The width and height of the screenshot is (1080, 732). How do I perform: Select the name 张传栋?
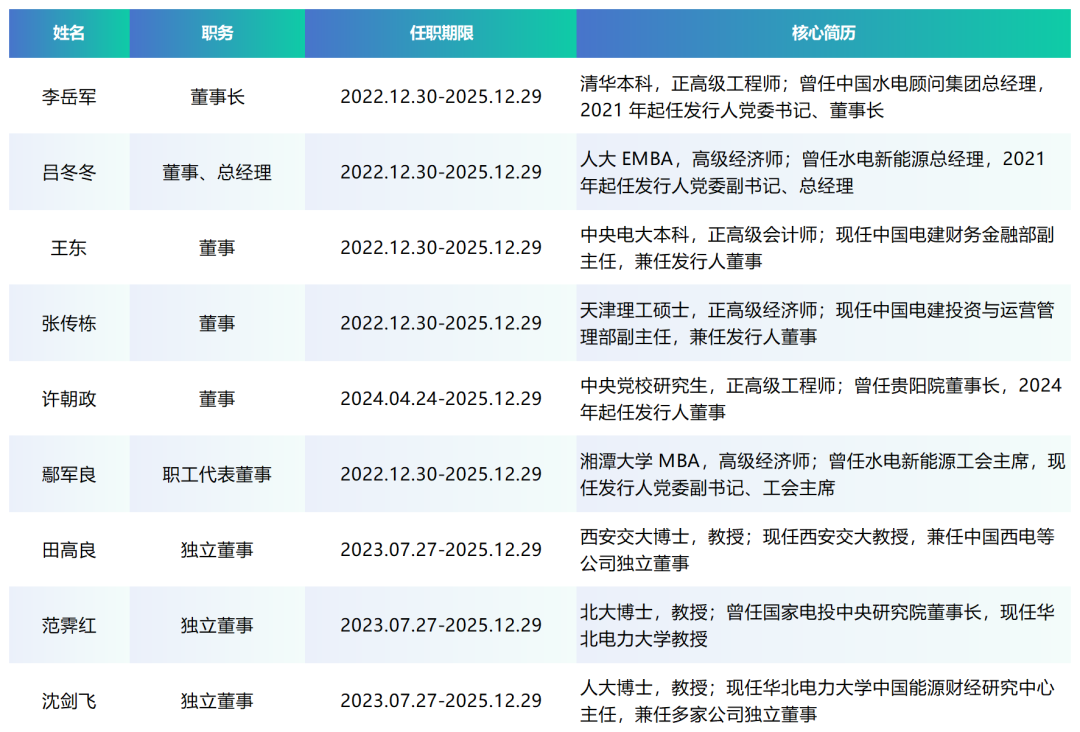(69, 324)
